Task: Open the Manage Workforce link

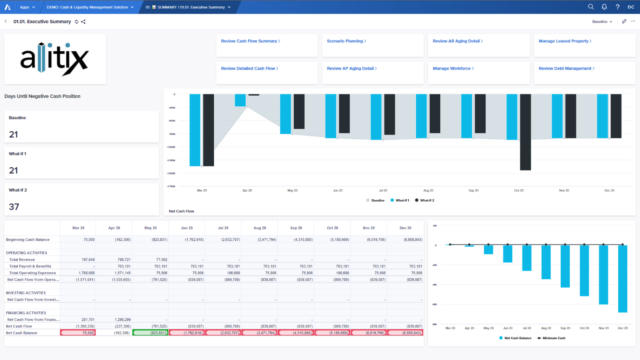Action: pos(453,68)
